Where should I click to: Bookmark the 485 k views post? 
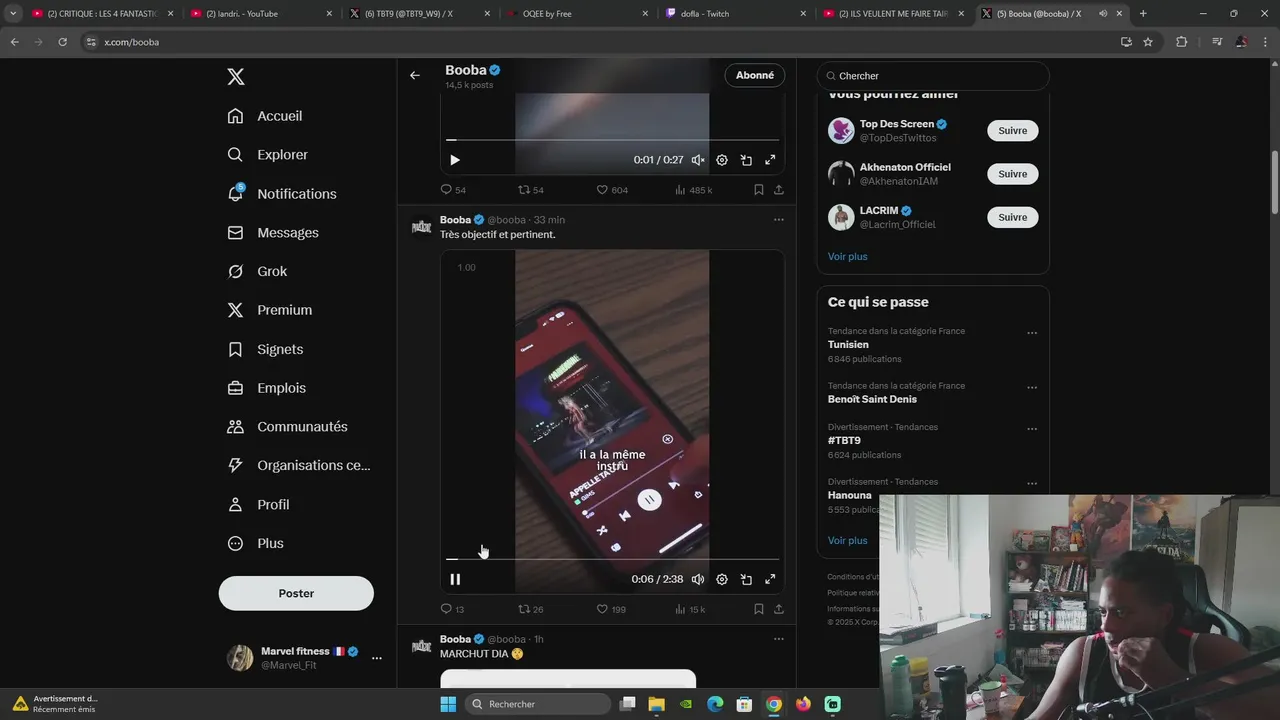pos(759,190)
